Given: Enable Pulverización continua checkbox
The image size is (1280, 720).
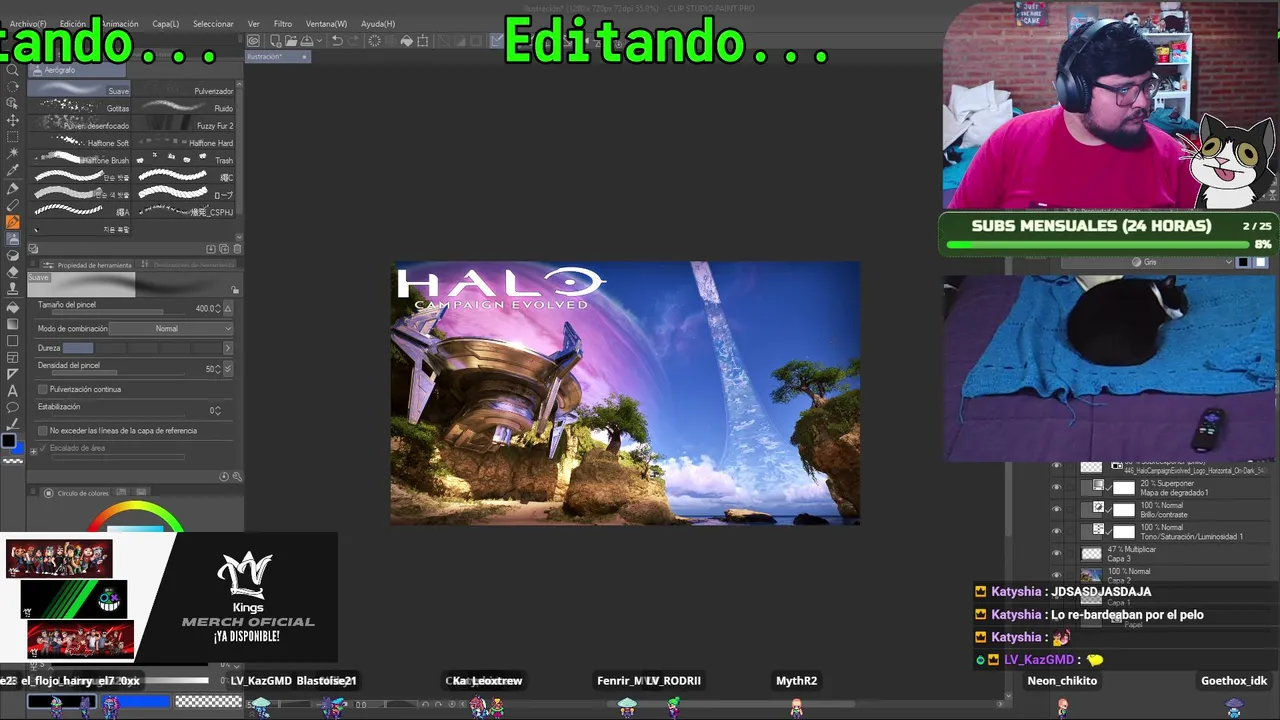Looking at the screenshot, I should point(42,389).
